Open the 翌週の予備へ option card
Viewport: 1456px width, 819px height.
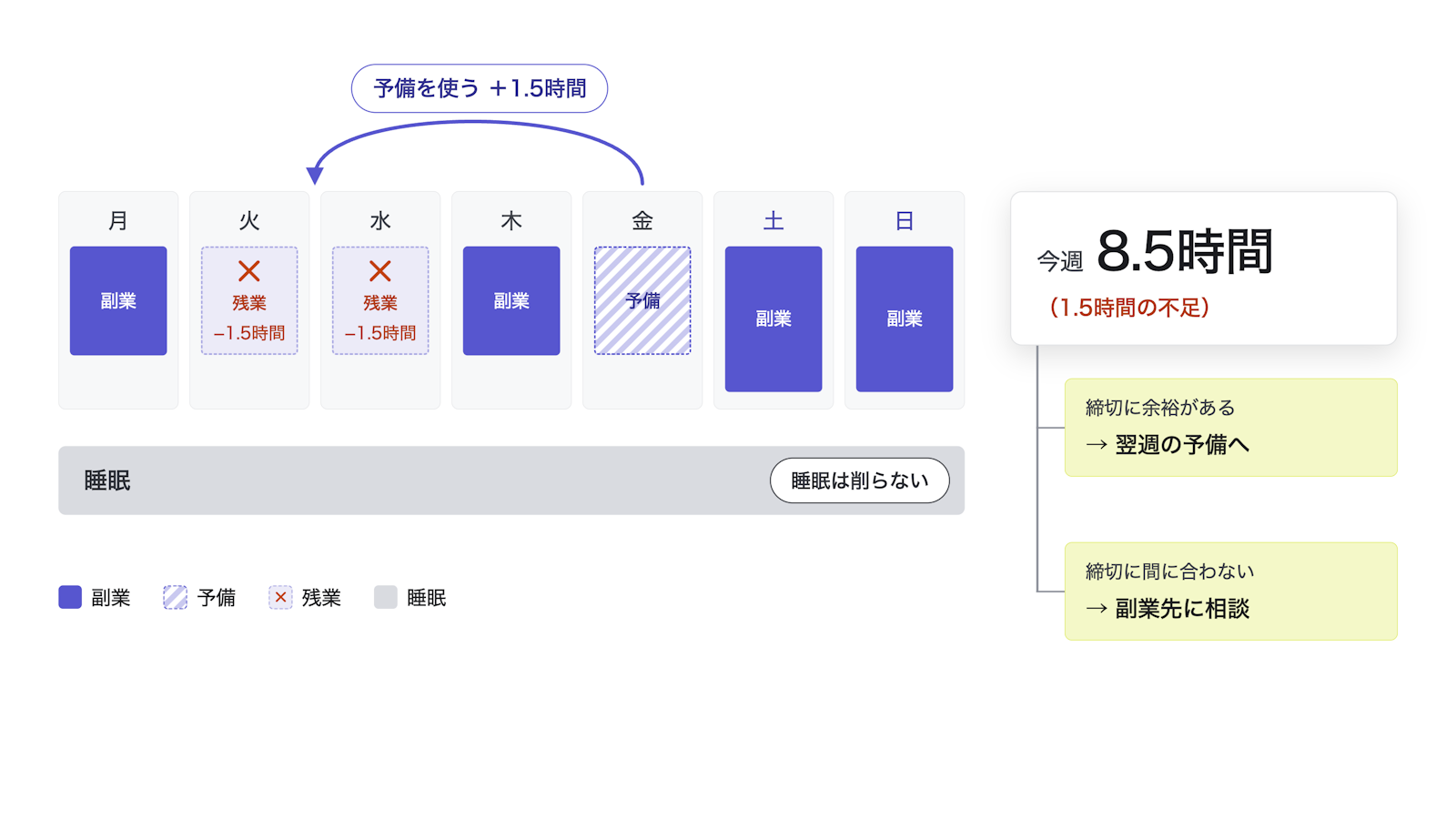point(1231,428)
